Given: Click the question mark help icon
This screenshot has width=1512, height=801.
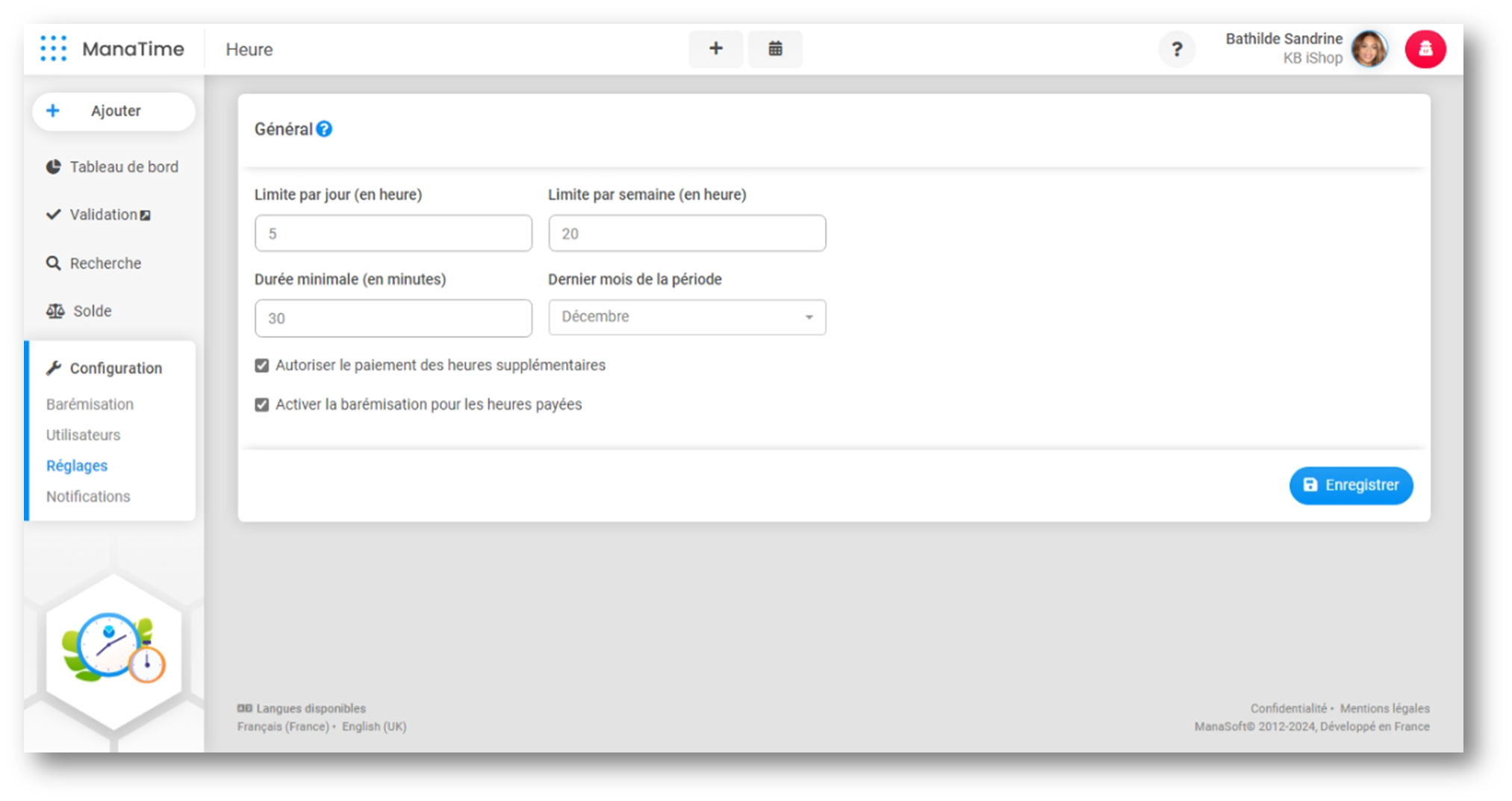Looking at the screenshot, I should (1177, 49).
